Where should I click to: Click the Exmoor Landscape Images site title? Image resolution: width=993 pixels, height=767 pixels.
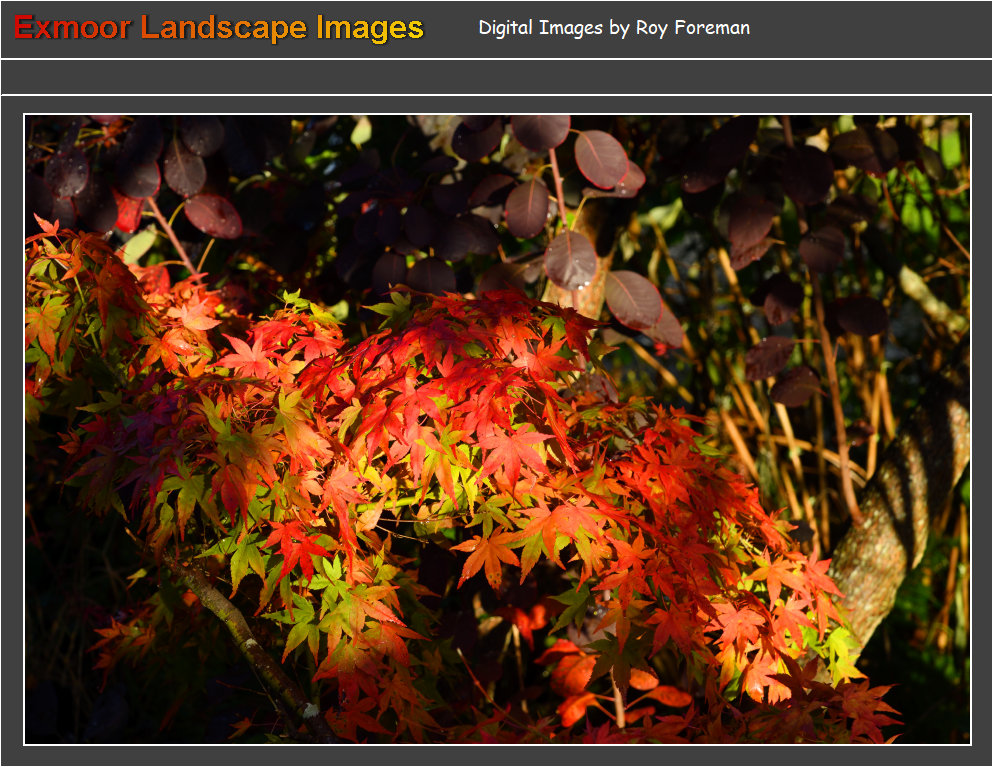point(219,28)
